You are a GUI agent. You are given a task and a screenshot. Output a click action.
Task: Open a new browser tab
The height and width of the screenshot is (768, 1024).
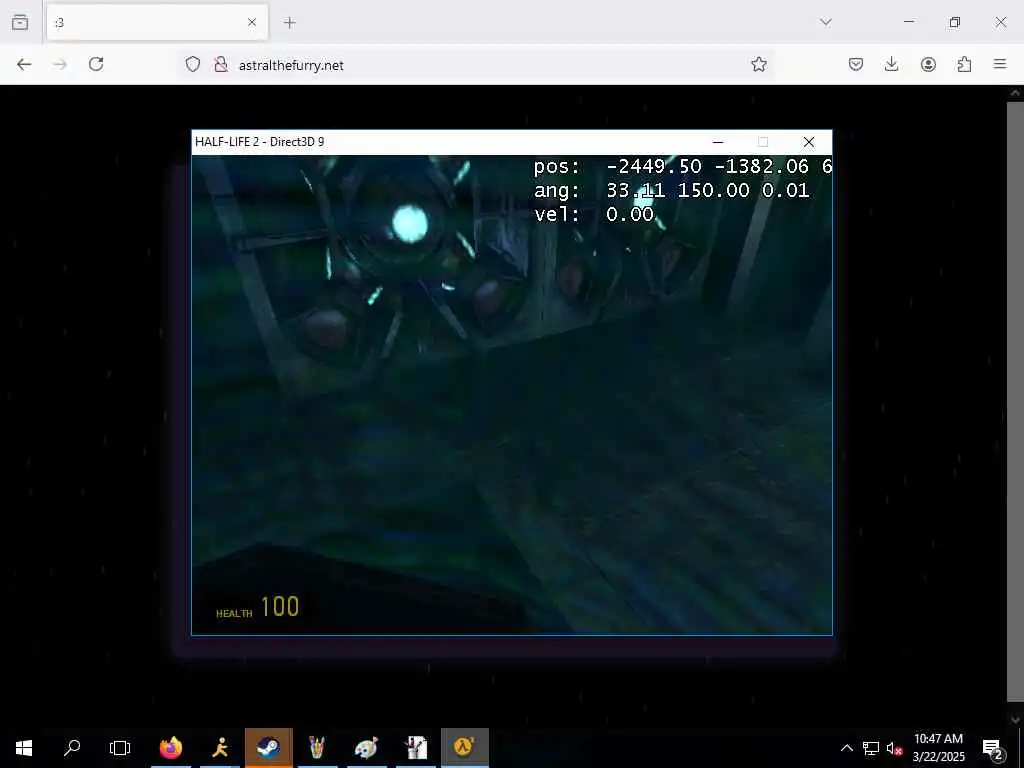coord(290,22)
